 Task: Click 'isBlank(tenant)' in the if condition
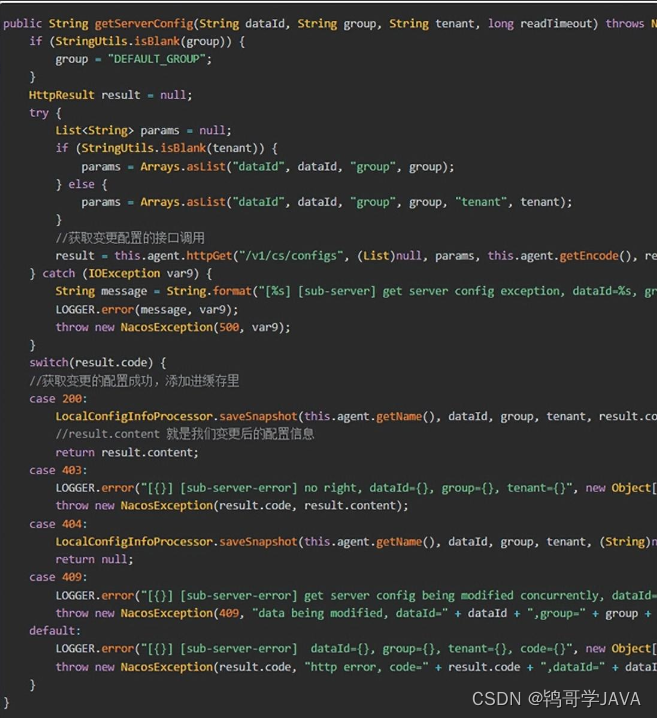point(212,148)
